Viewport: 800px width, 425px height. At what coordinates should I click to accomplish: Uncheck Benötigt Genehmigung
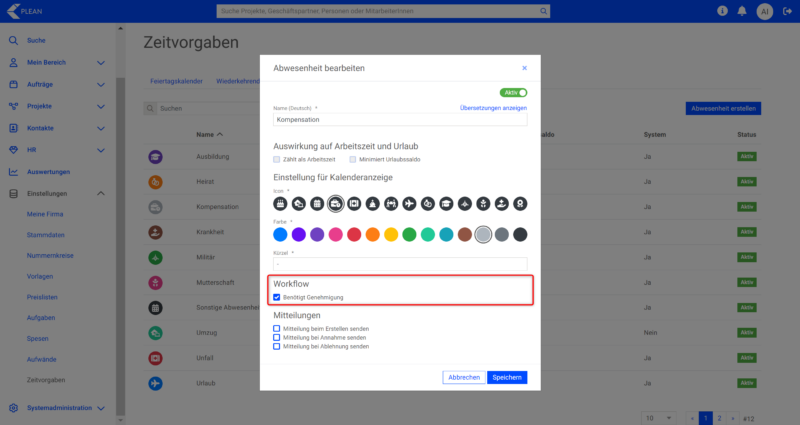[277, 297]
